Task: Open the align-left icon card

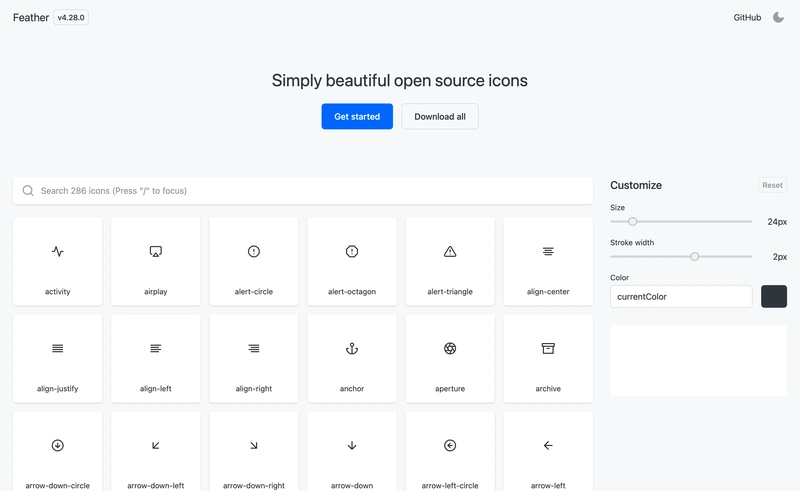Action: pos(156,358)
